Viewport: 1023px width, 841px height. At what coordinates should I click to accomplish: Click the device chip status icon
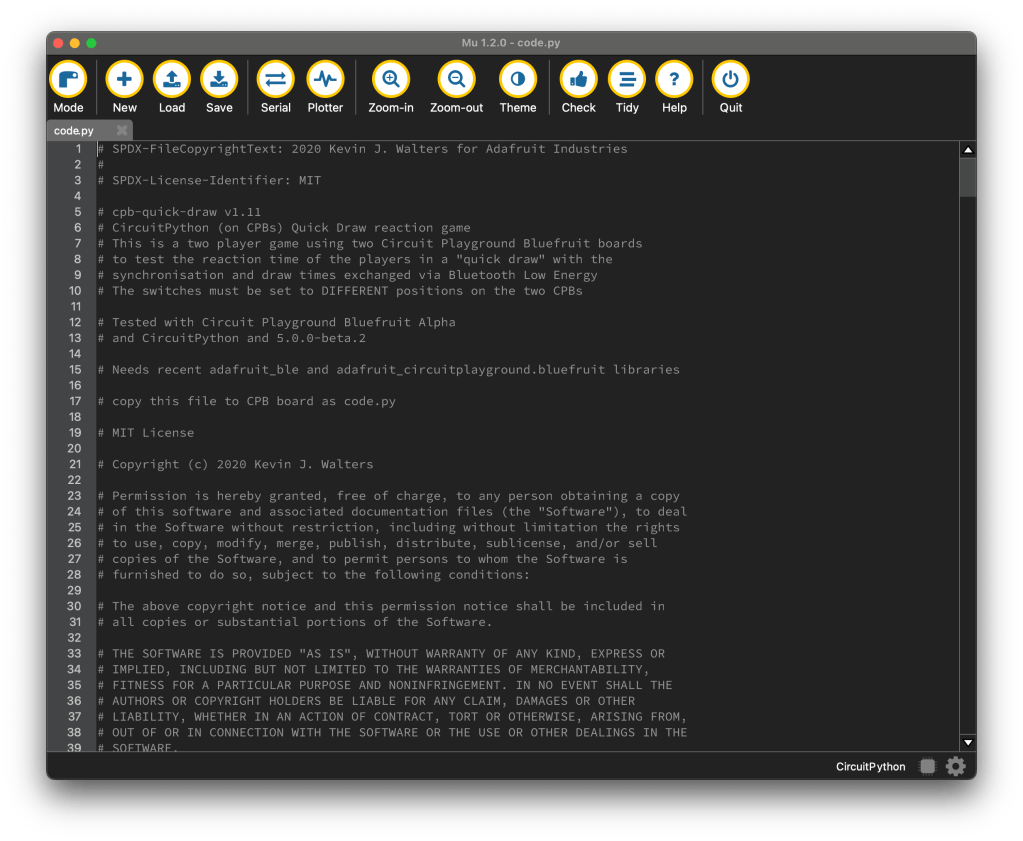click(x=927, y=766)
